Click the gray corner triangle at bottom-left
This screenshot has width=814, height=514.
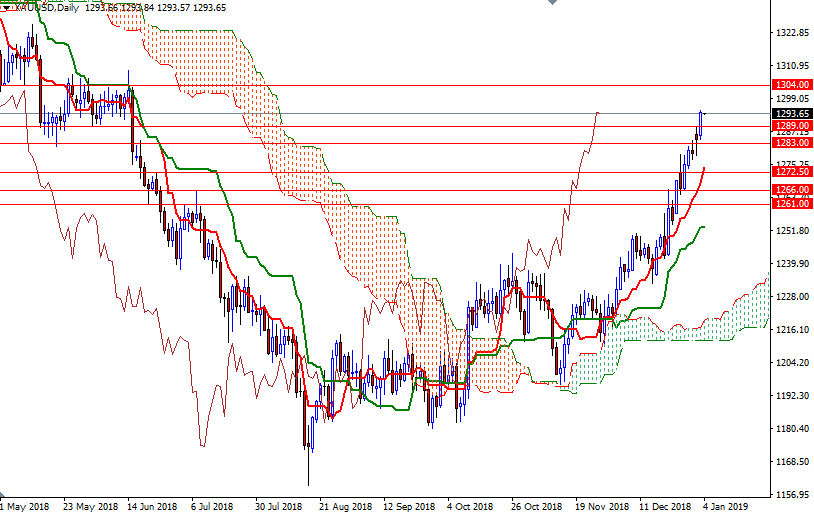(x=4, y=496)
